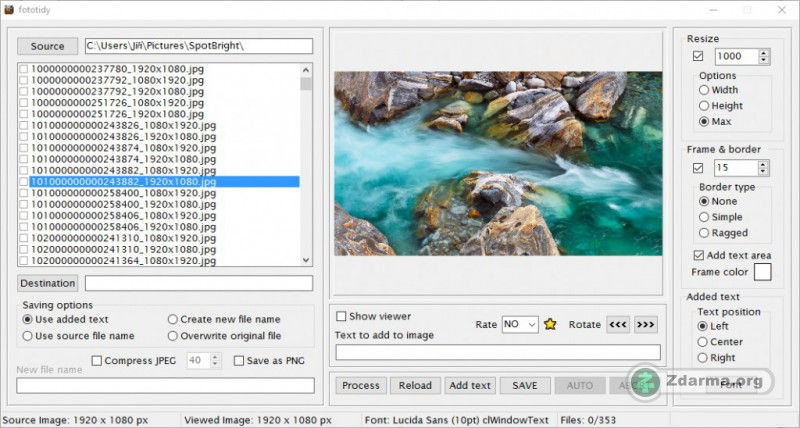This screenshot has width=800, height=428.
Task: Select Width resize option
Action: 704,90
